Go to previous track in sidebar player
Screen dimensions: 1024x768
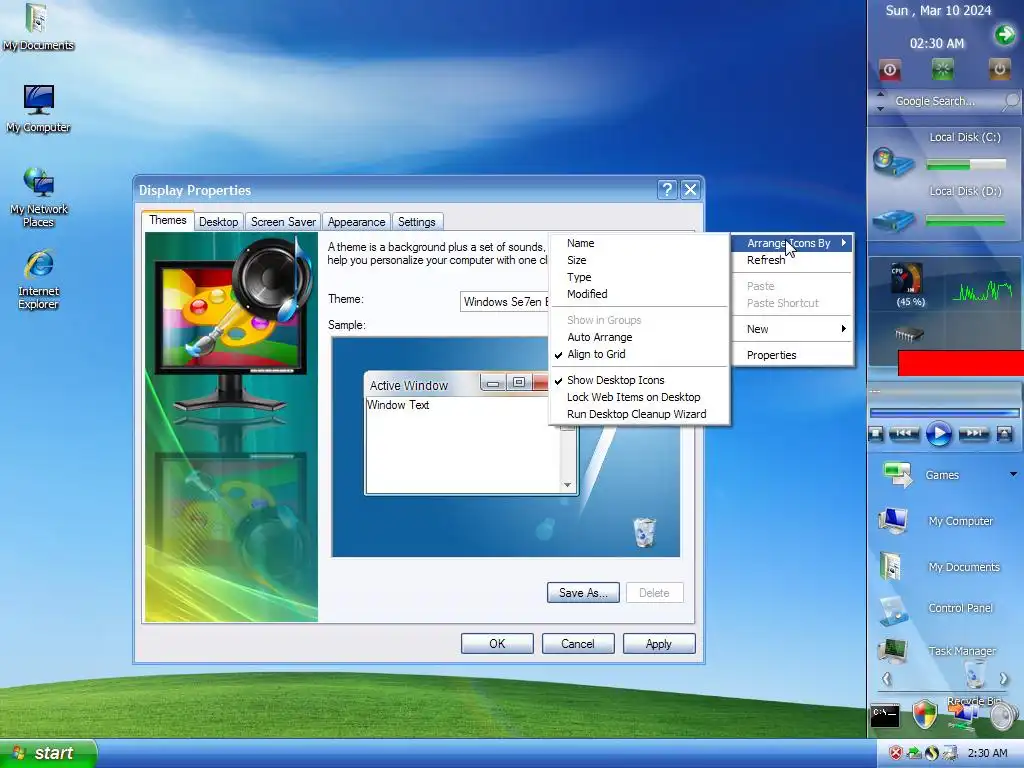[x=904, y=433]
